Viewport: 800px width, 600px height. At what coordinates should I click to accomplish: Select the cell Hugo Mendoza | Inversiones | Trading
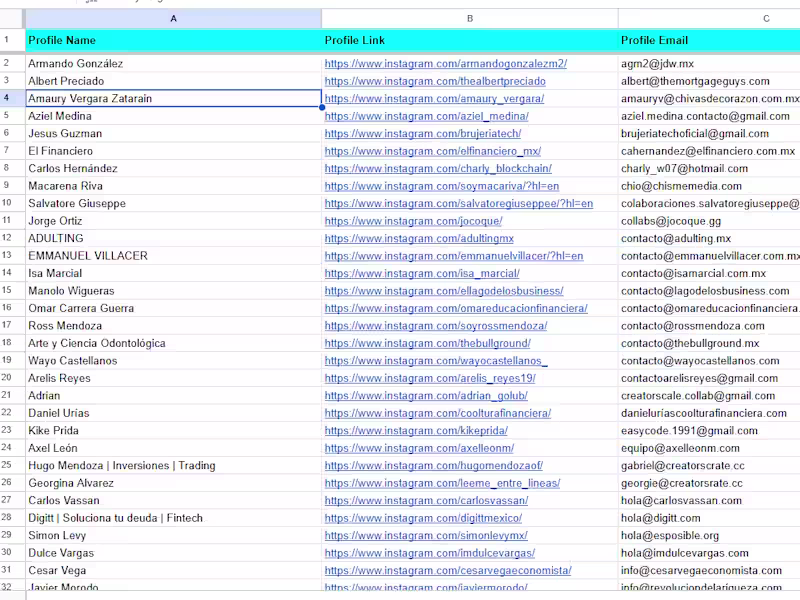173,466
